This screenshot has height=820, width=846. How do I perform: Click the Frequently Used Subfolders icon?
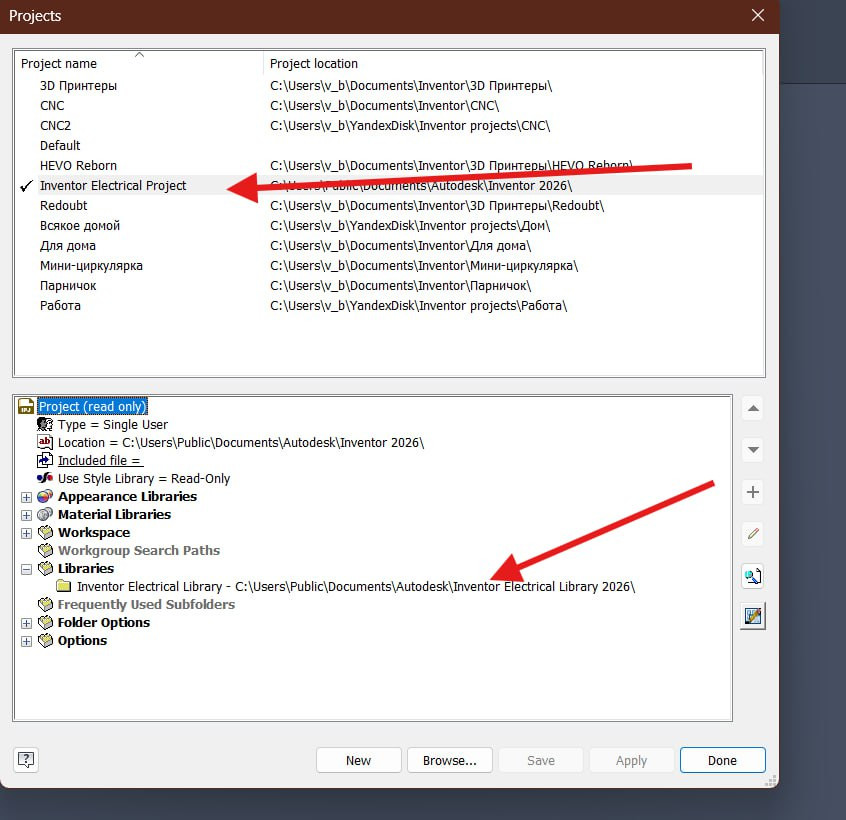[x=45, y=604]
